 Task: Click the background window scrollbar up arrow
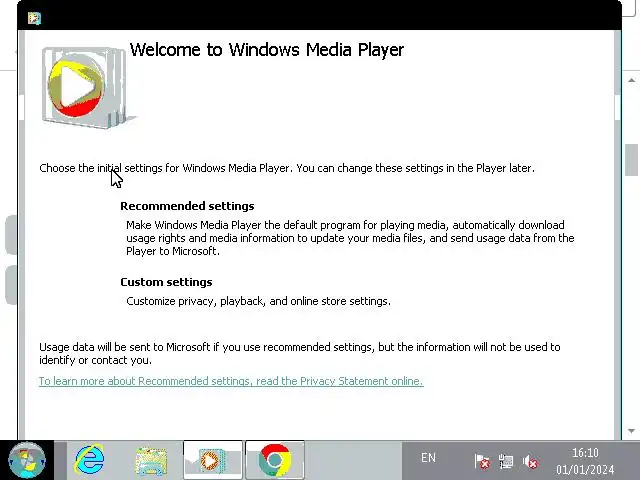coord(631,80)
